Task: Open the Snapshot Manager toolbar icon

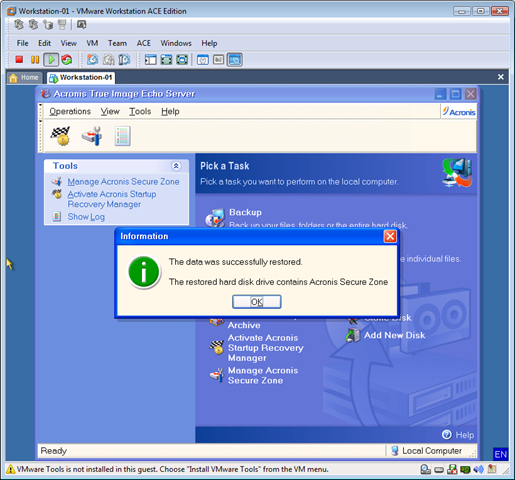Action: (x=124, y=60)
